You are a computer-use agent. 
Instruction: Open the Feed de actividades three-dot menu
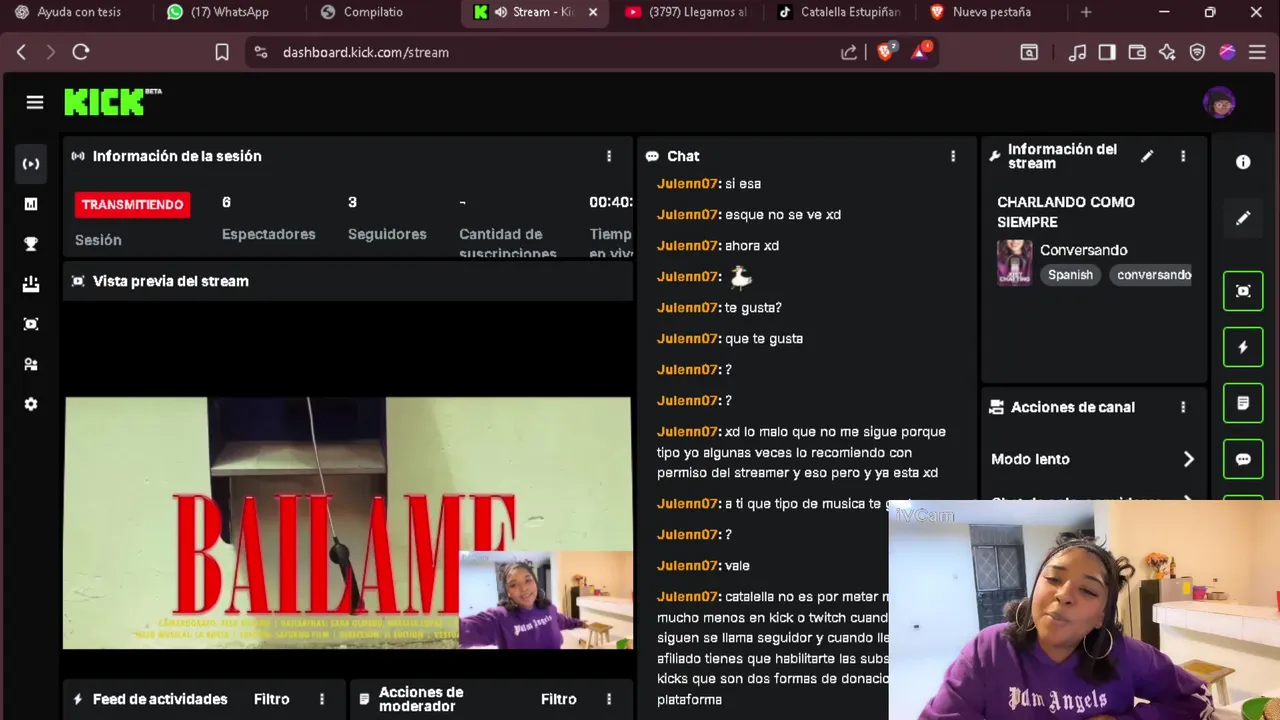pos(322,699)
